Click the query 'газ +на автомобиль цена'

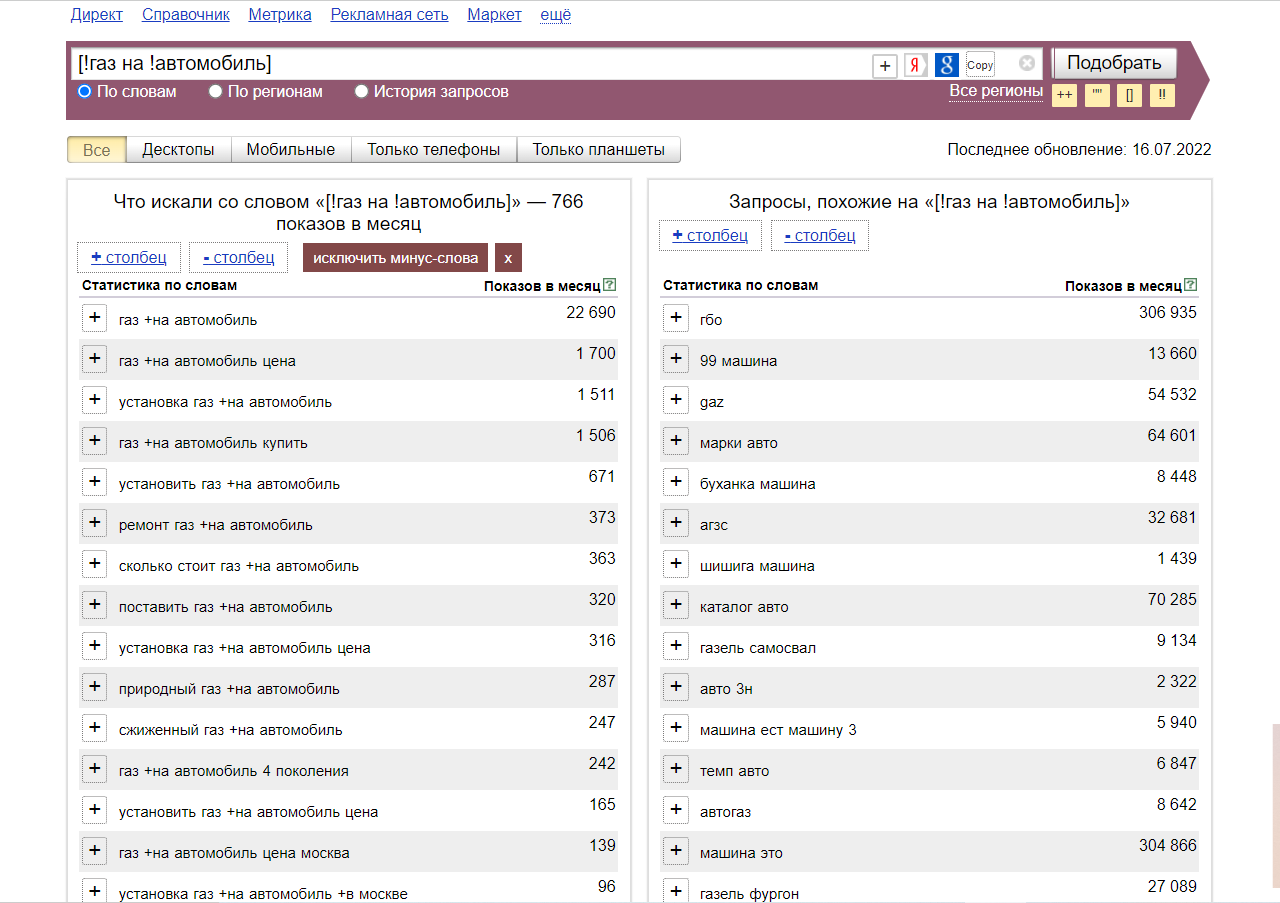tap(207, 361)
